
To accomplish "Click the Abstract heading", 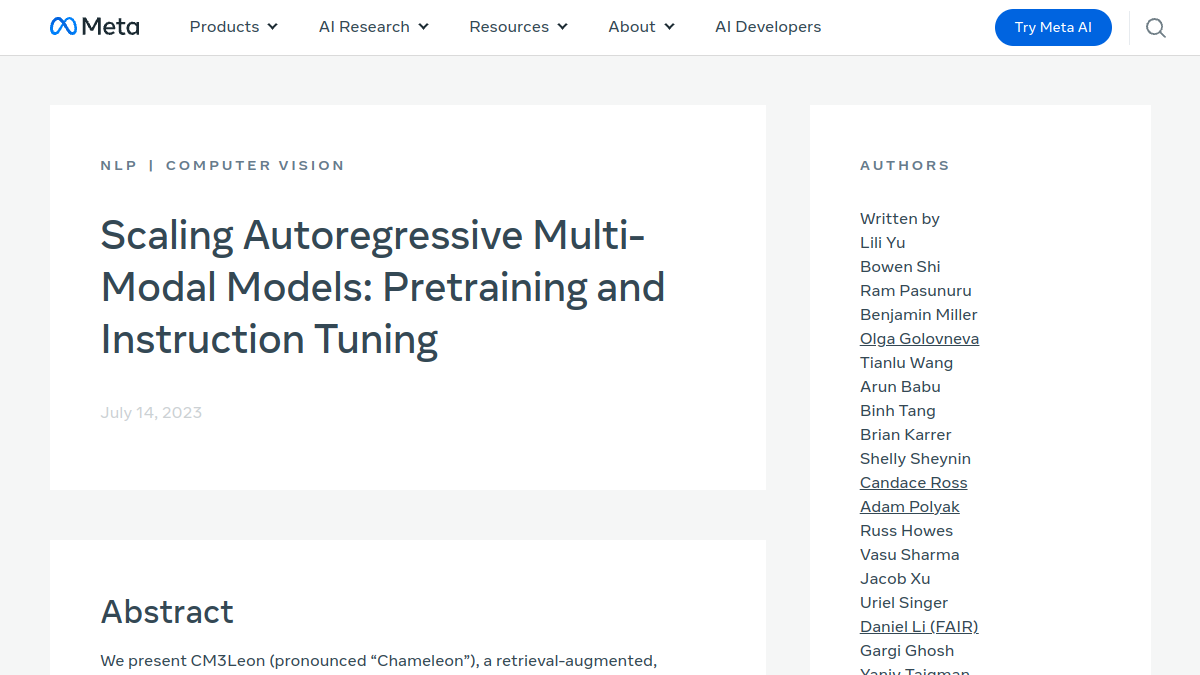I will (x=167, y=611).
